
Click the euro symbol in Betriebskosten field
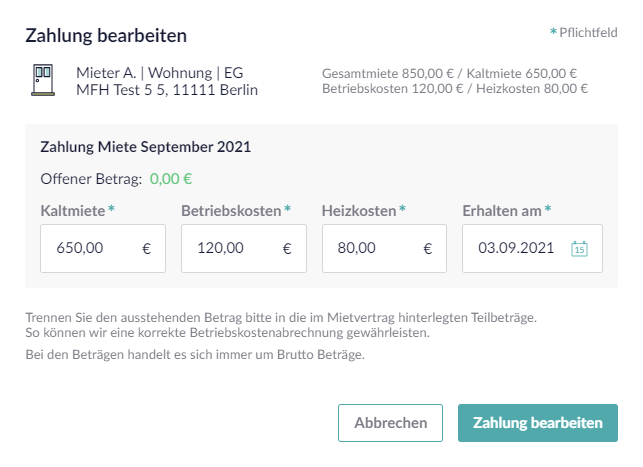pyautogui.click(x=287, y=249)
